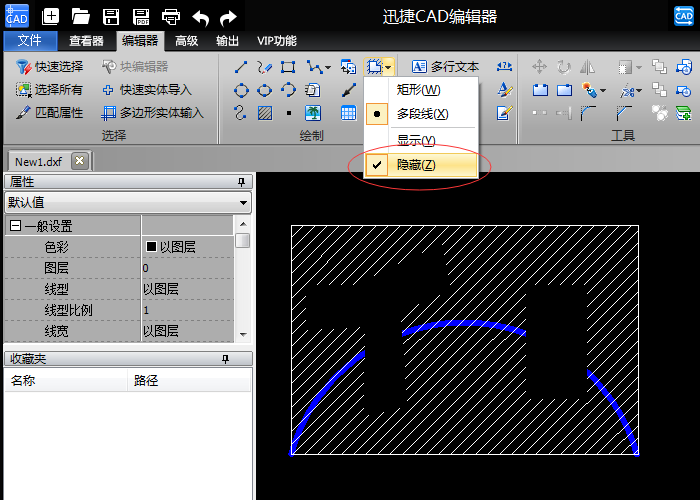
Task: Click 选择所有 select all button
Action: pyautogui.click(x=50, y=90)
